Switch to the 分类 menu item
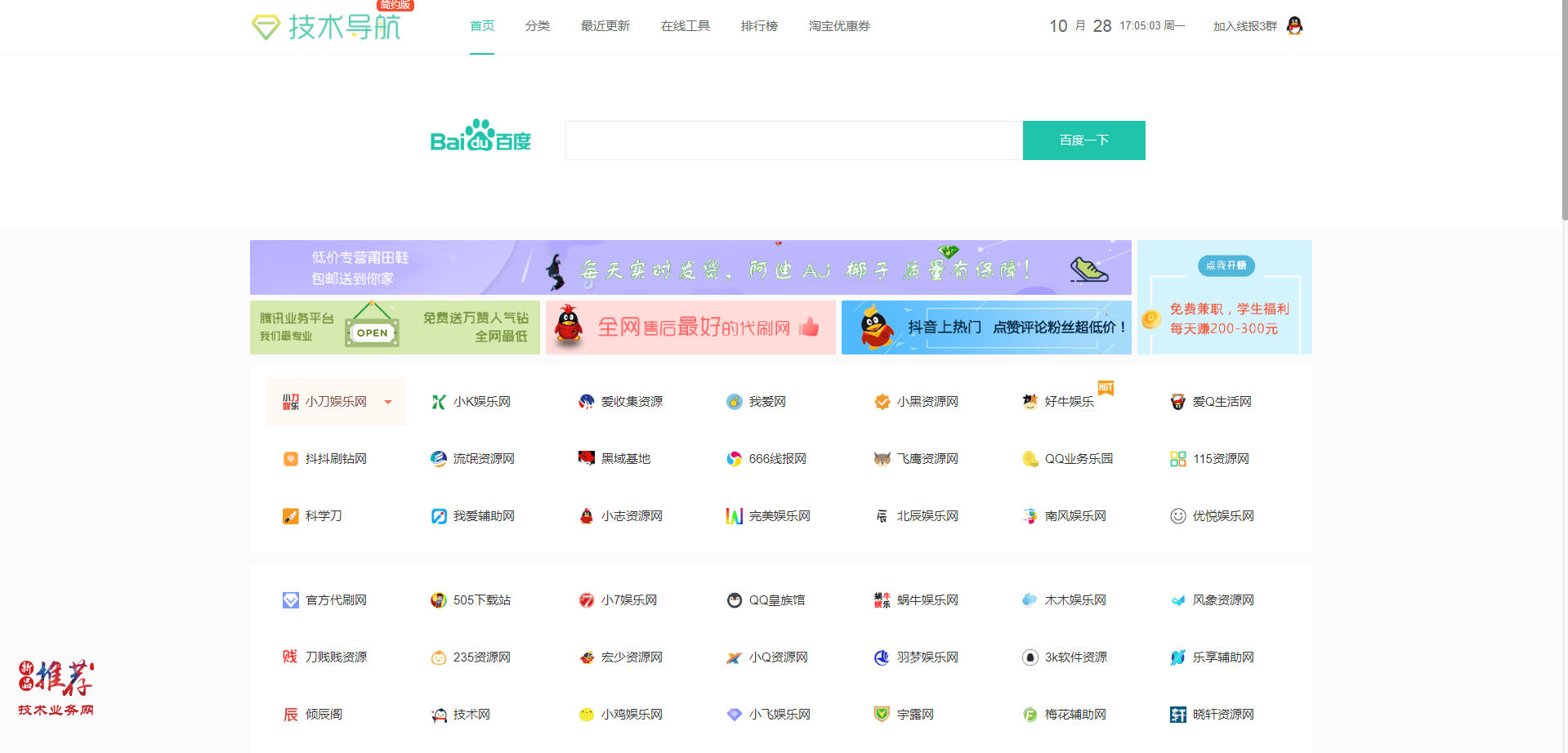The image size is (1568, 753). 538,25
